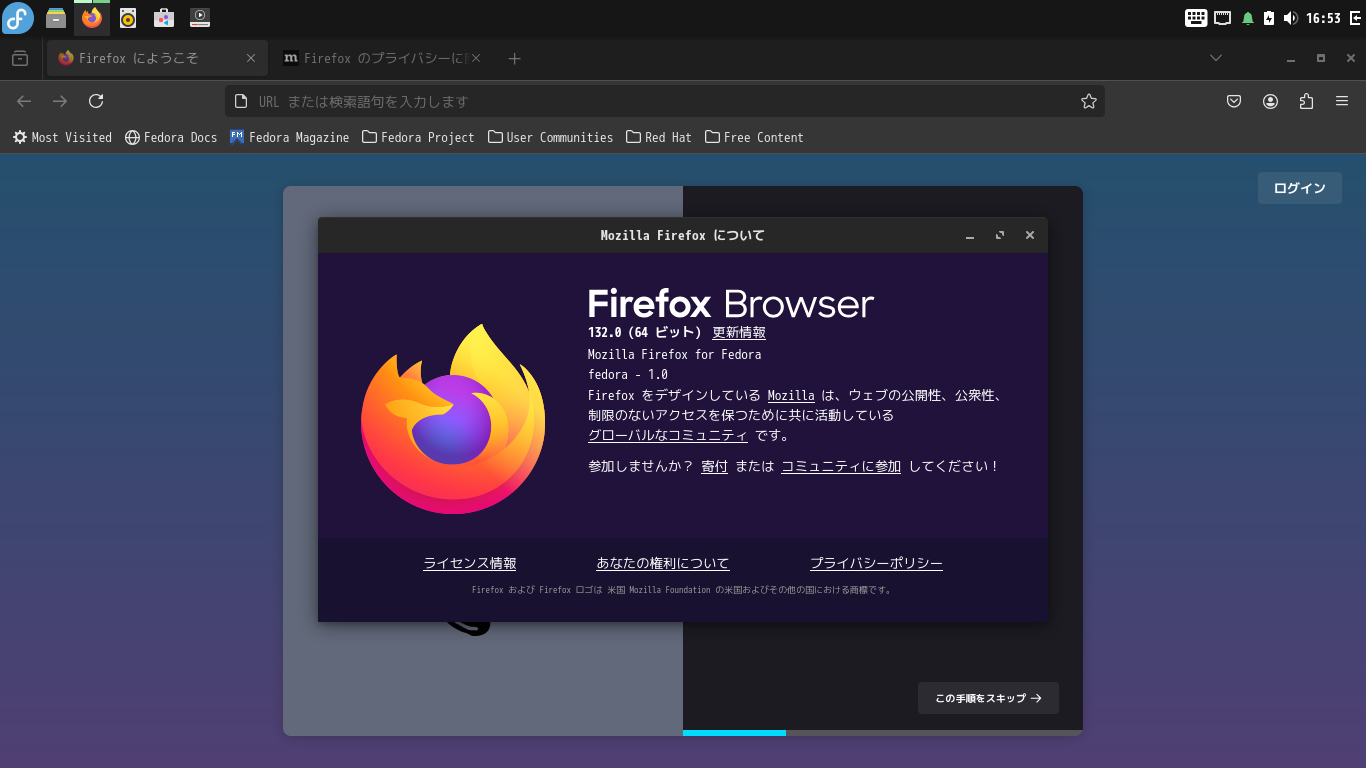The image size is (1366, 768).
Task: Click the logout icon in top panel
Action: (x=1355, y=18)
